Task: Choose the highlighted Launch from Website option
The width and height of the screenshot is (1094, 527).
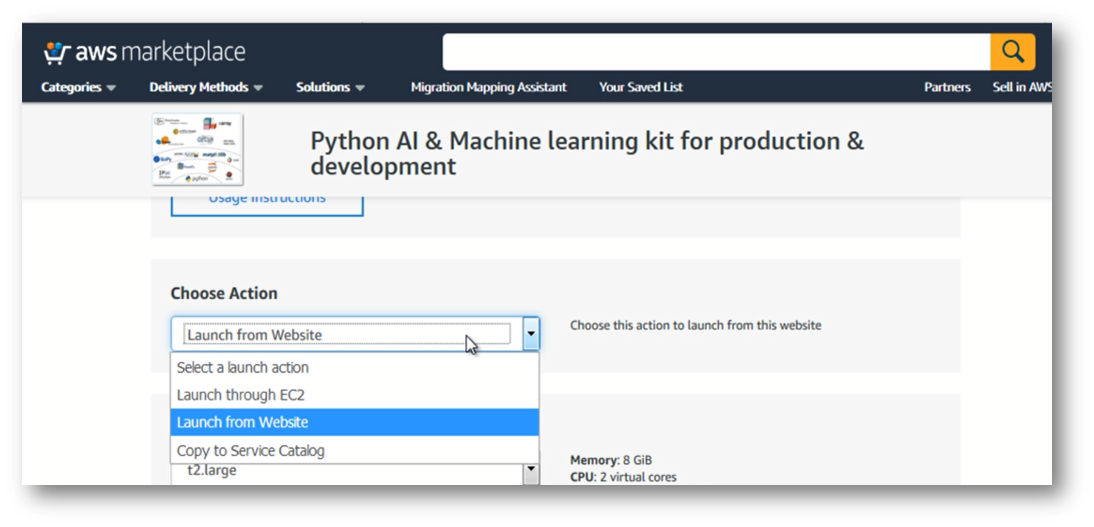Action: pyautogui.click(x=354, y=422)
